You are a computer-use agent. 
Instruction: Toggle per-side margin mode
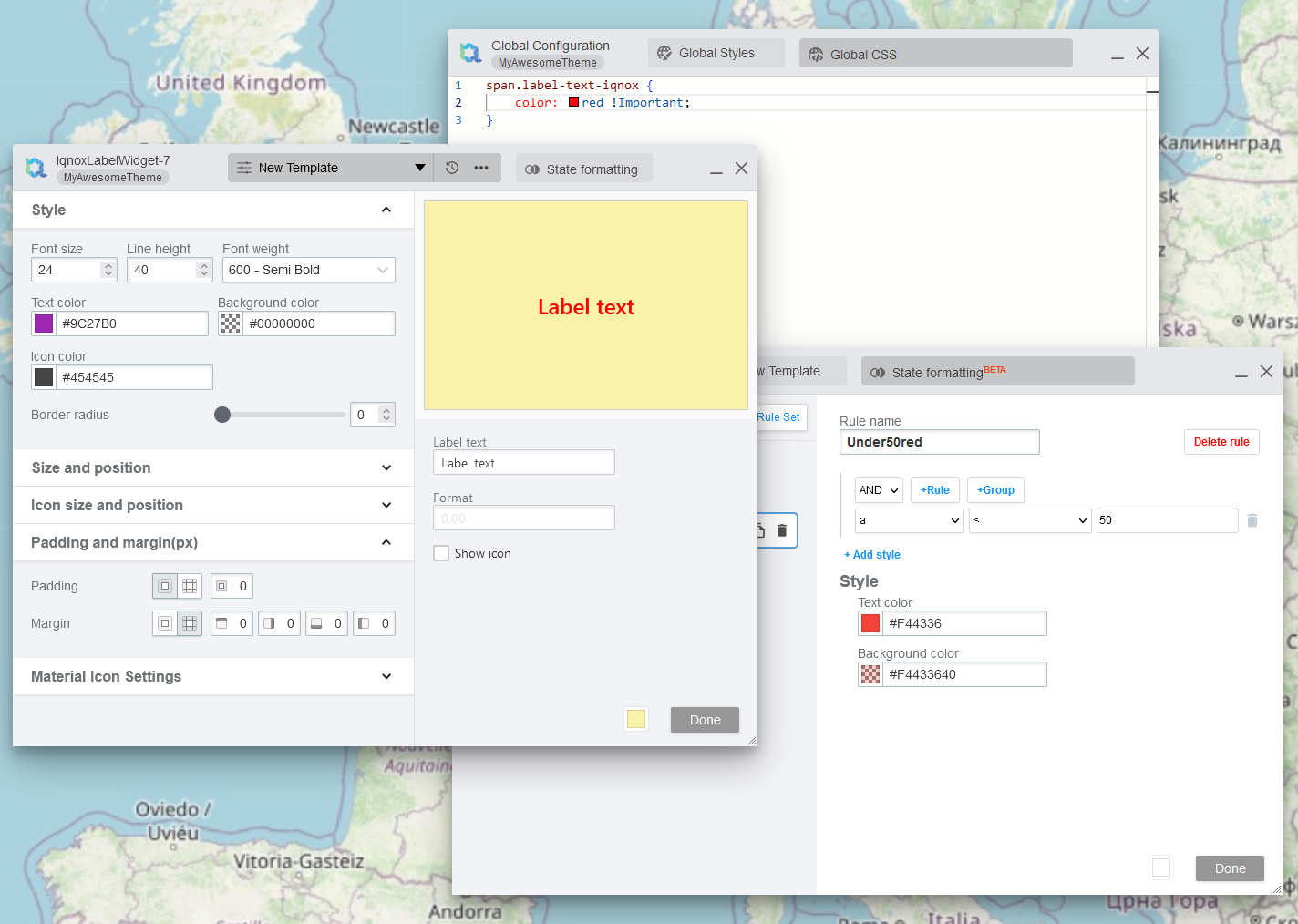click(190, 623)
